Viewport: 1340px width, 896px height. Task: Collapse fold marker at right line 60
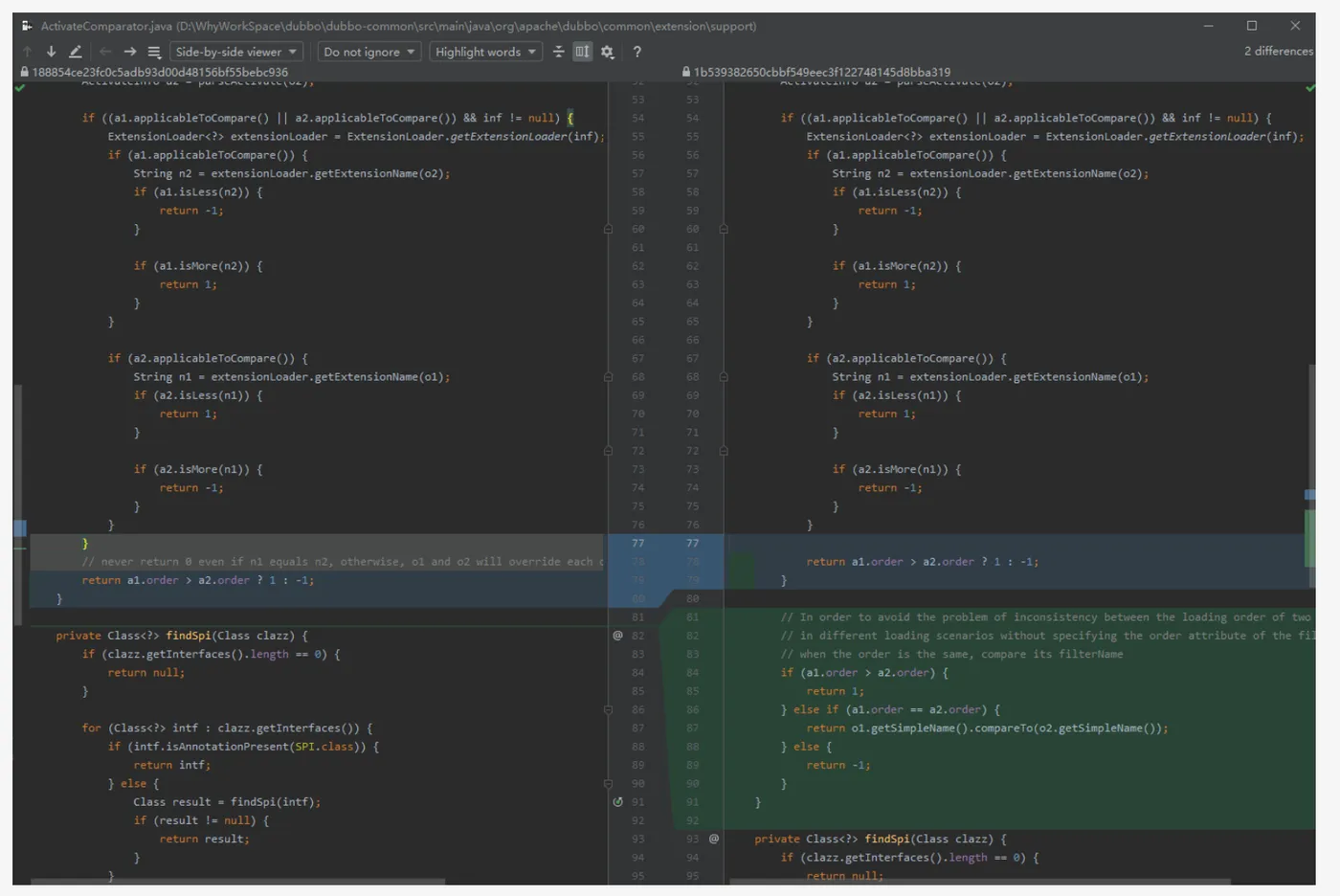pos(724,229)
